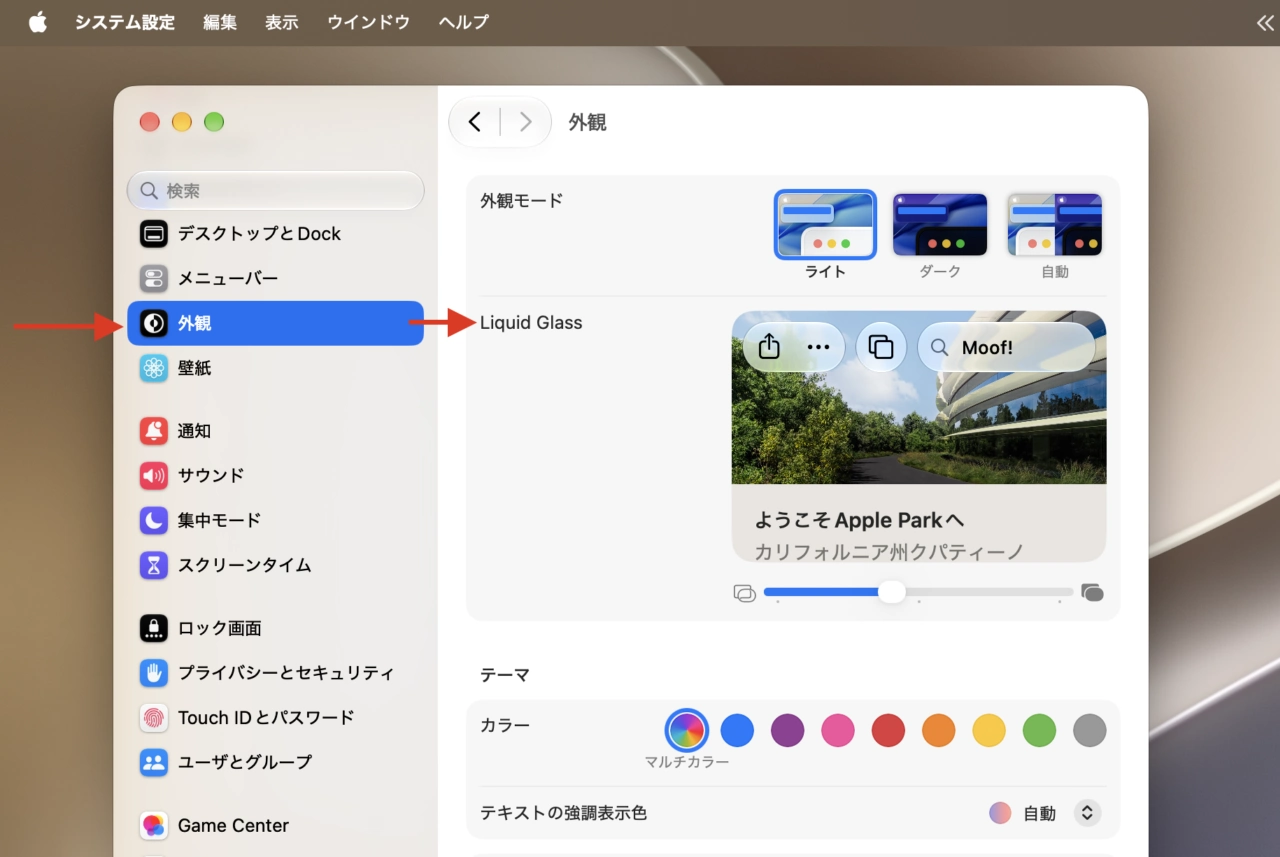Open the ウインドウ menu
1280x857 pixels.
pyautogui.click(x=369, y=22)
